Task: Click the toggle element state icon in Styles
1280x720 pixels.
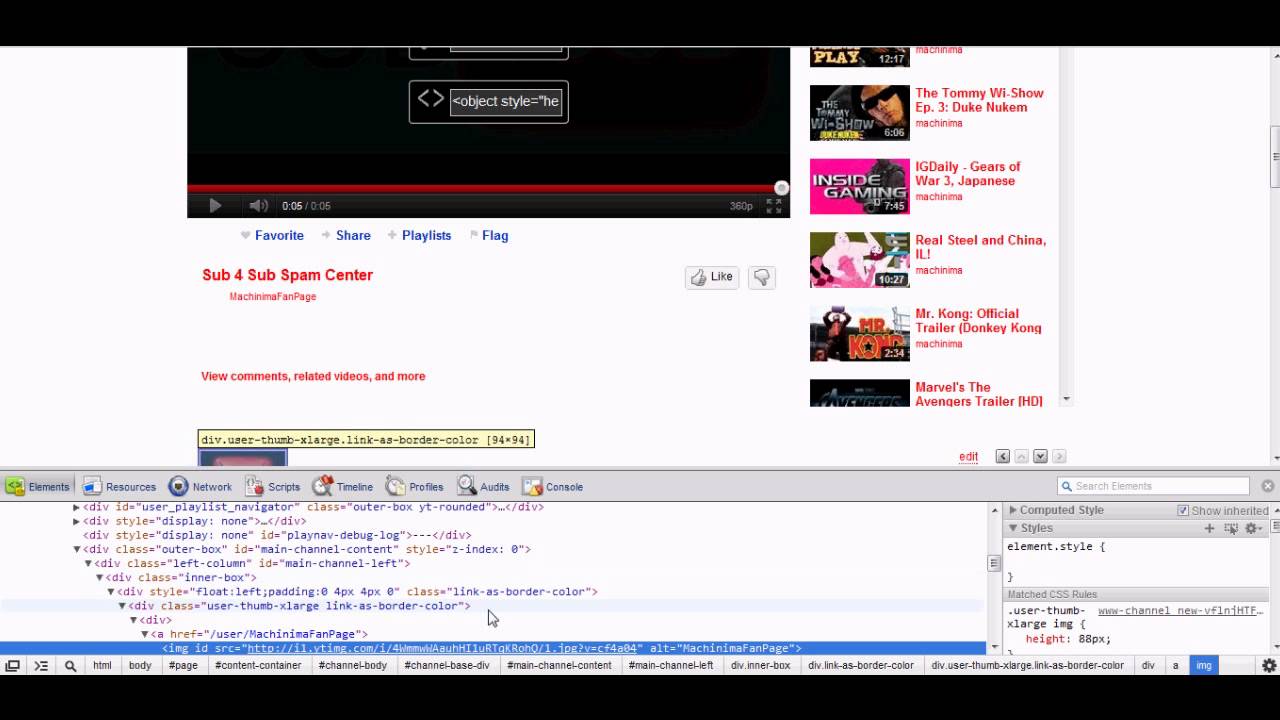Action: [1231, 528]
